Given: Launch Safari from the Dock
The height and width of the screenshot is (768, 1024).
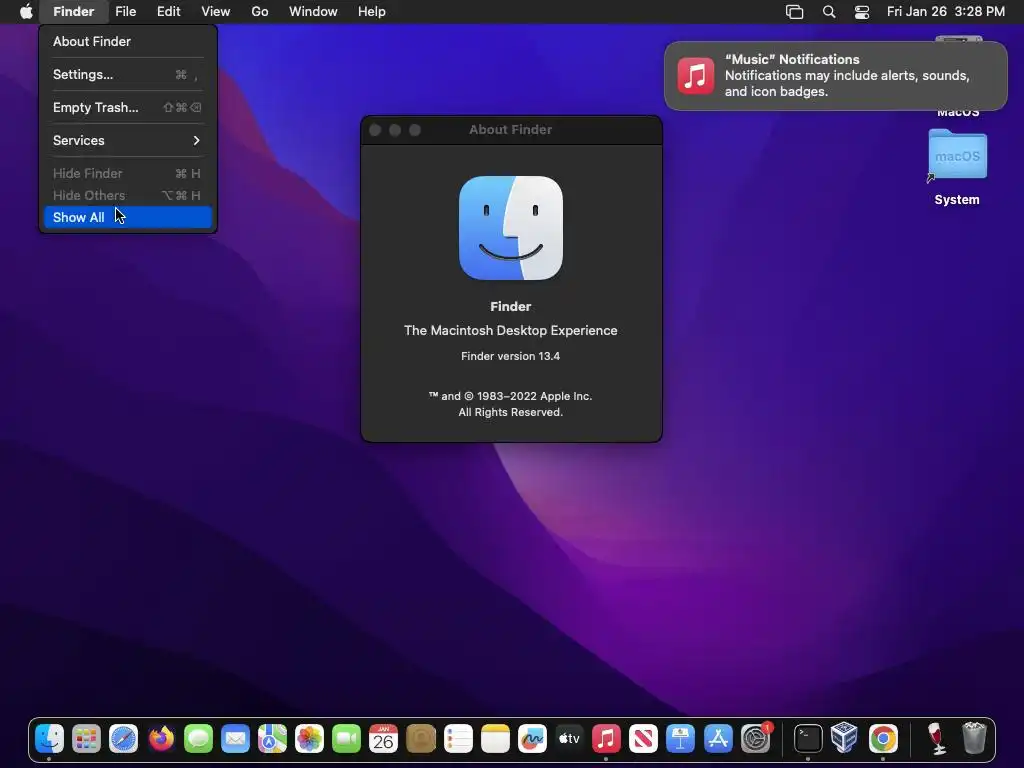Looking at the screenshot, I should pyautogui.click(x=123, y=739).
